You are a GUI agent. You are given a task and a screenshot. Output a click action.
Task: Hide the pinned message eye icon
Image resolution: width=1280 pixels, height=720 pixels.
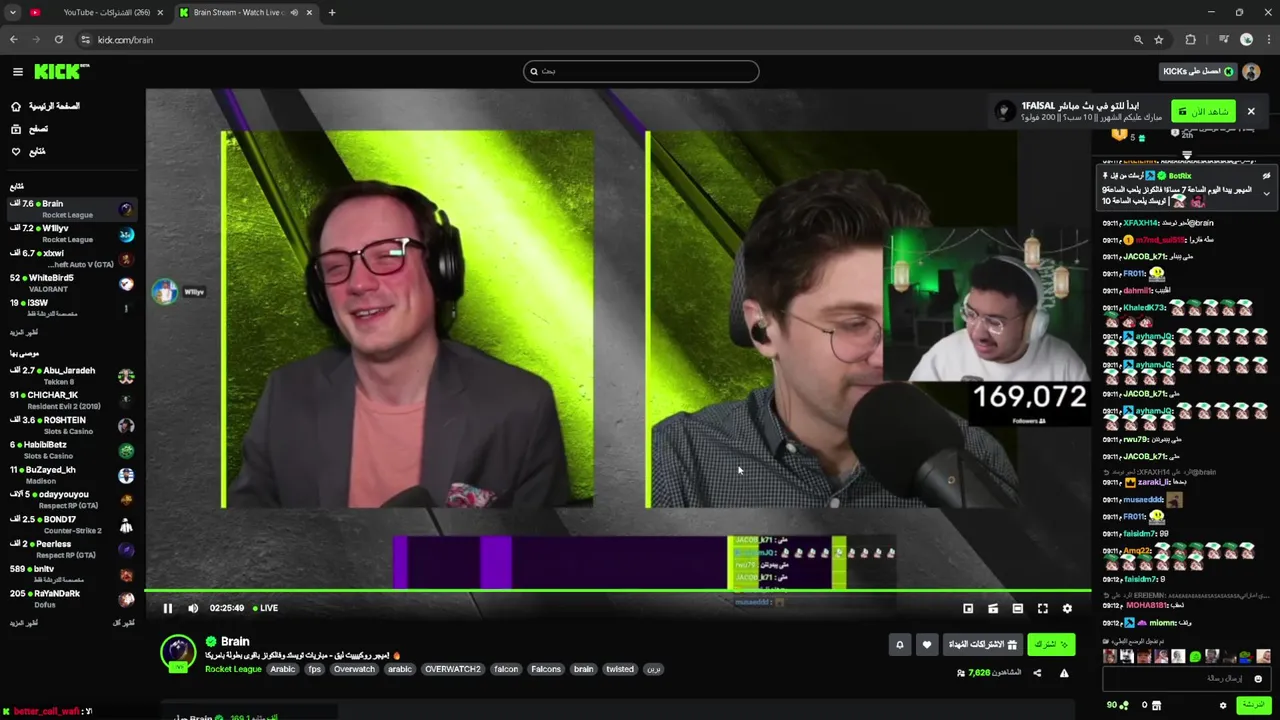coord(1266,176)
